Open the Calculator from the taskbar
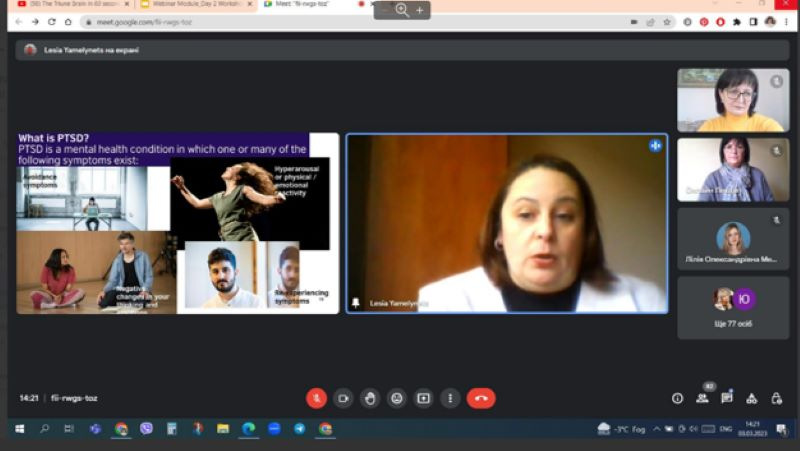800x451 pixels. coord(171,429)
